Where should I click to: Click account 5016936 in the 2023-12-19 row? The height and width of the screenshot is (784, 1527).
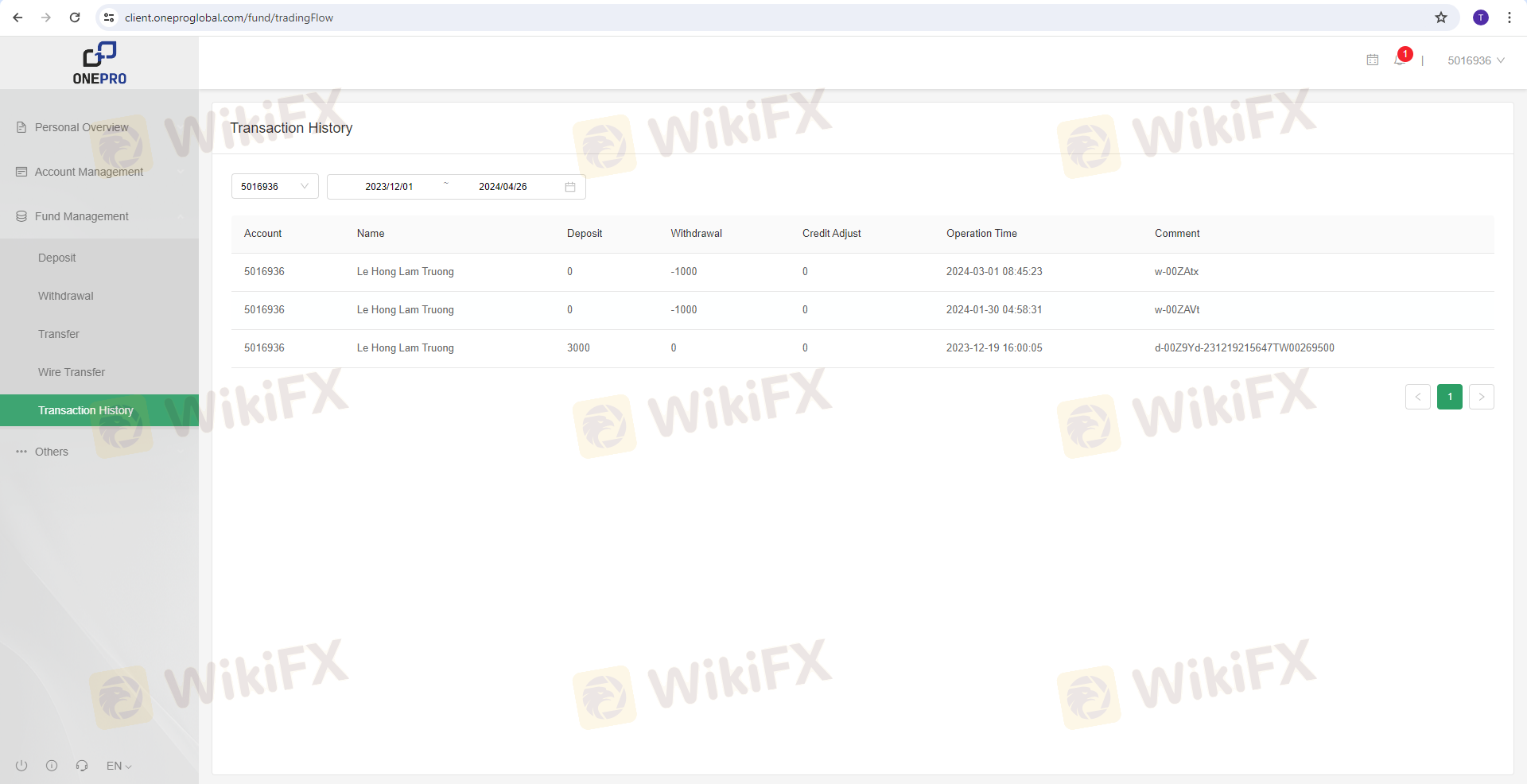coord(264,348)
